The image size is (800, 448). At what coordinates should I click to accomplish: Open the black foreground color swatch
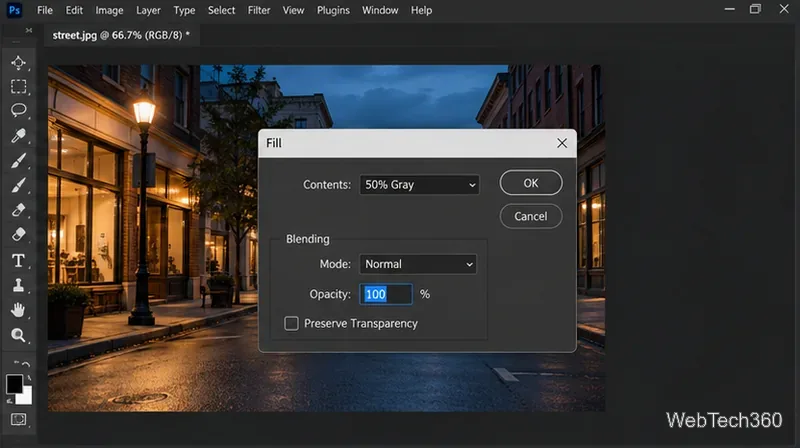(x=14, y=384)
